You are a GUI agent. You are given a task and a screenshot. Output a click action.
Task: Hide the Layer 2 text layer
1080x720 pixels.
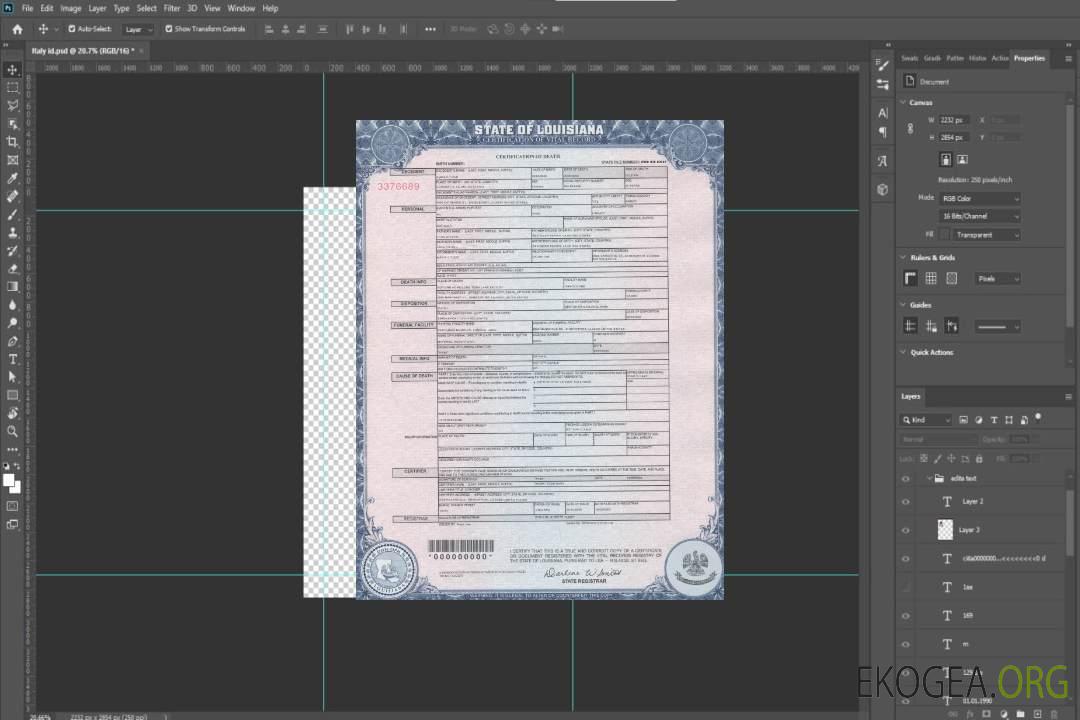[x=906, y=502]
